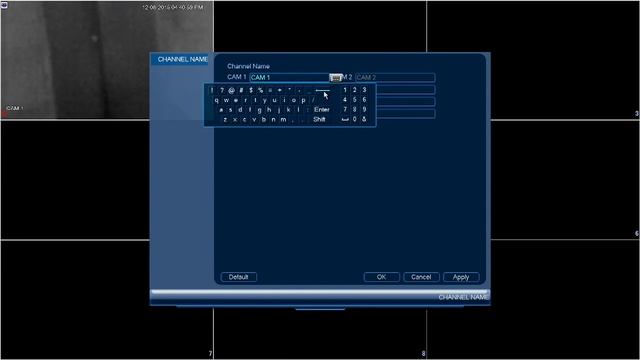Image resolution: width=640 pixels, height=360 pixels.
Task: Tap number 3 on the keypad
Action: click(364, 90)
